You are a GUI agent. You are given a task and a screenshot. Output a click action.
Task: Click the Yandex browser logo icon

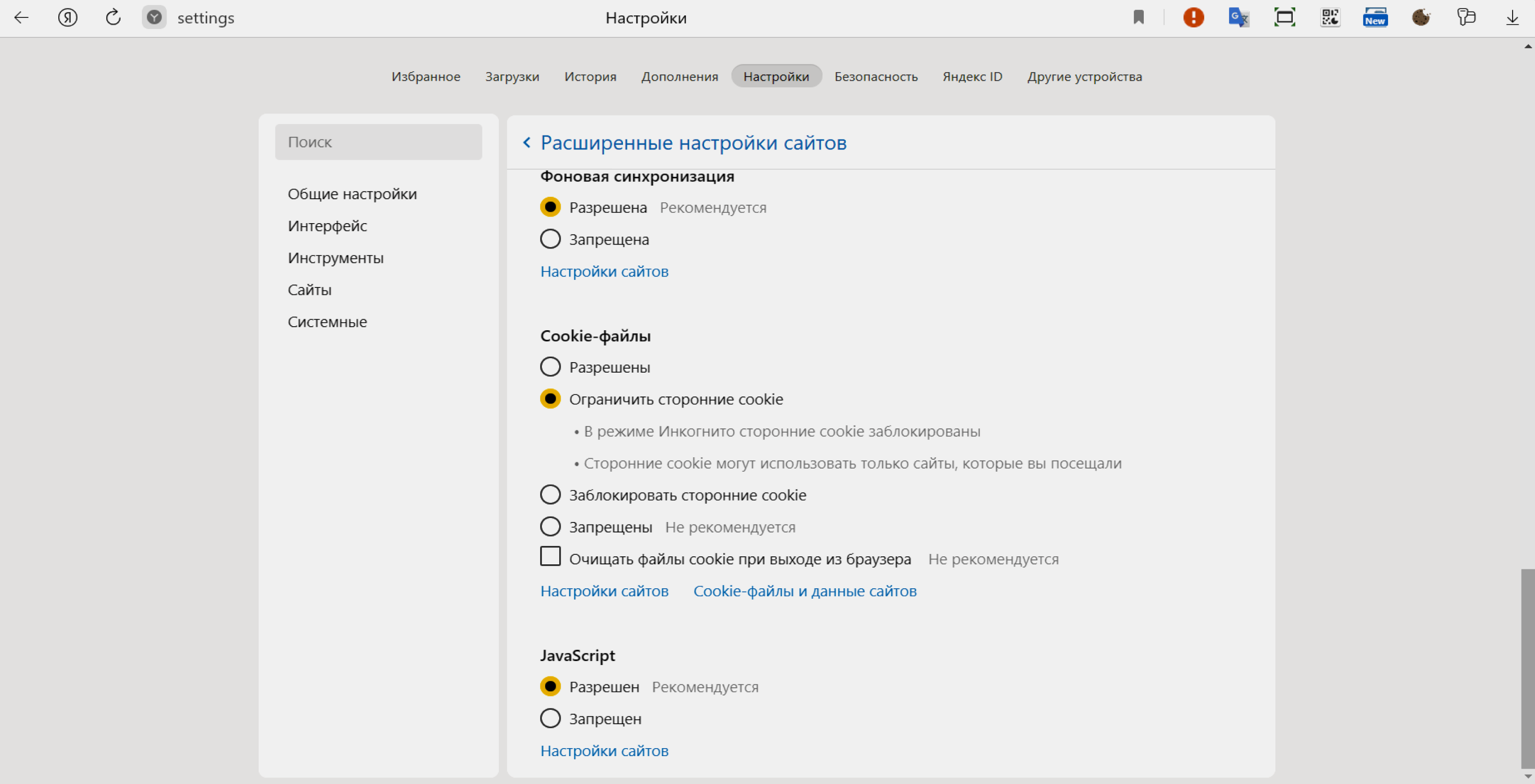153,17
